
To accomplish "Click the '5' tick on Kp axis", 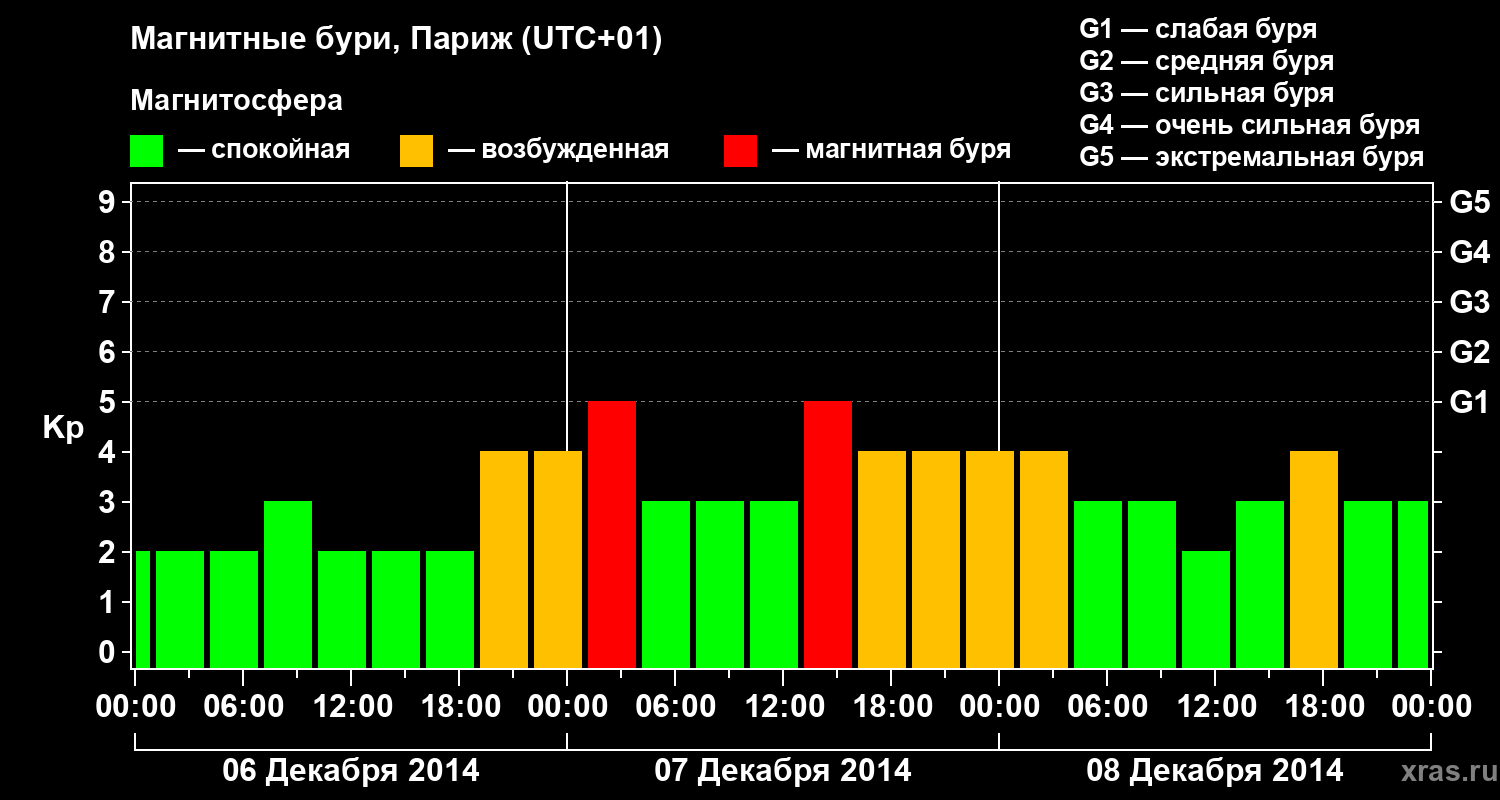I will click(109, 402).
